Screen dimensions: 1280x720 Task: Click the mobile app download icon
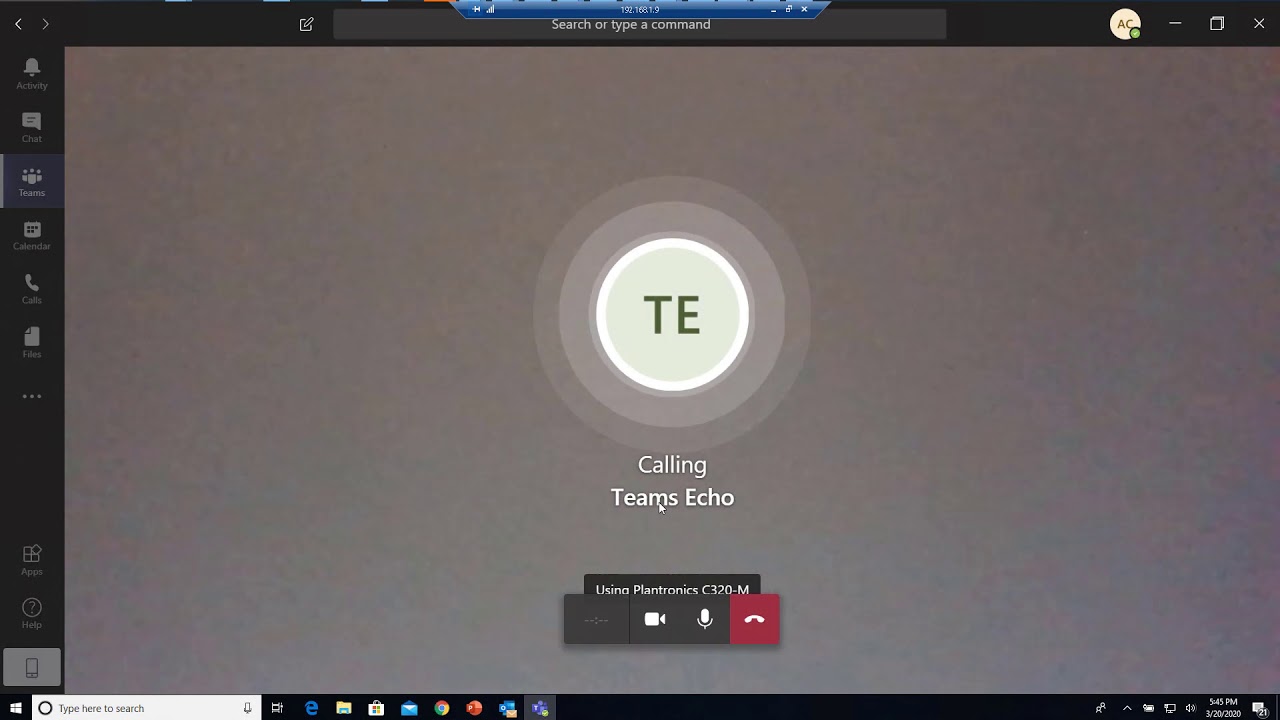32,667
